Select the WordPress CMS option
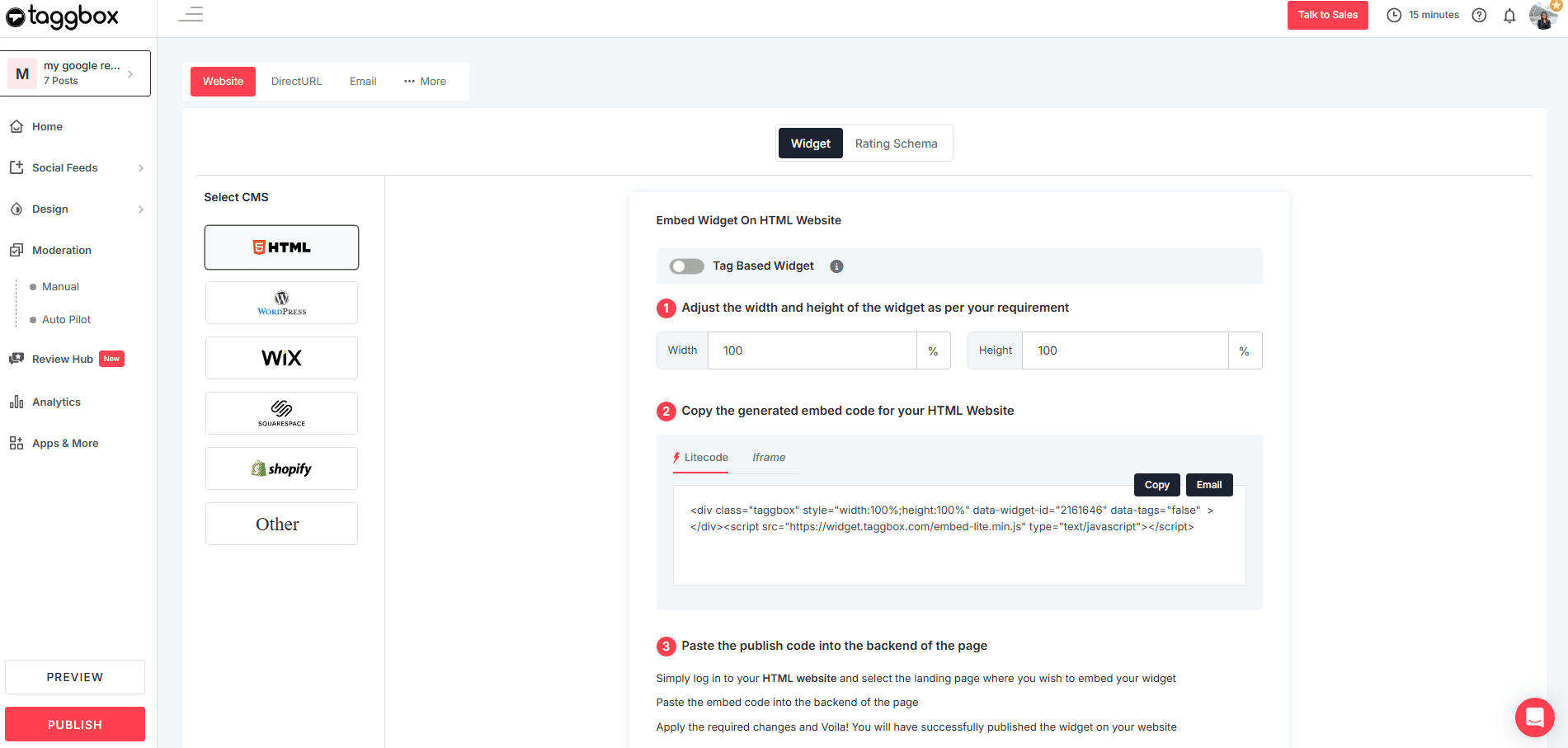 tap(281, 303)
